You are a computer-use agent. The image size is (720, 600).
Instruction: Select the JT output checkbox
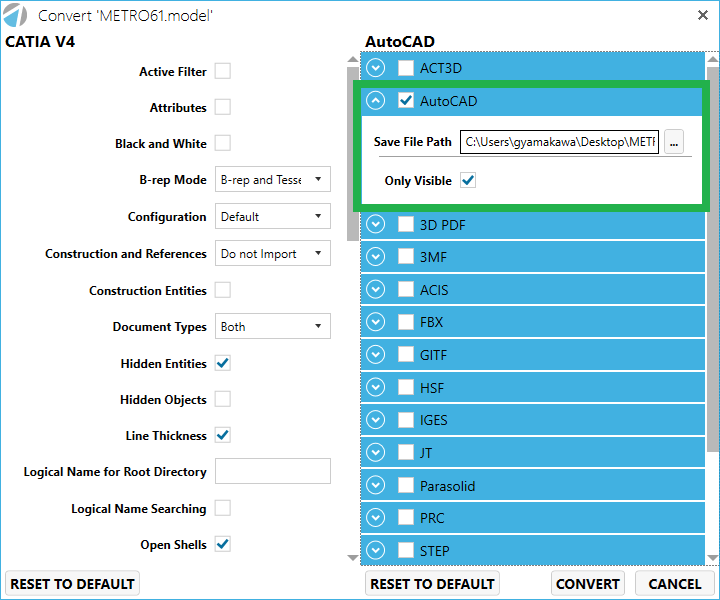coord(406,452)
